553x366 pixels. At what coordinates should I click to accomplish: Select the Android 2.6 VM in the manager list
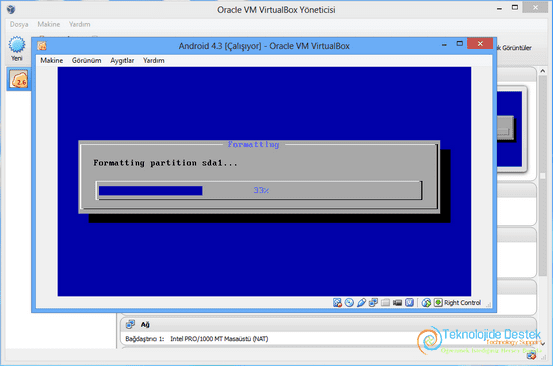(x=19, y=79)
